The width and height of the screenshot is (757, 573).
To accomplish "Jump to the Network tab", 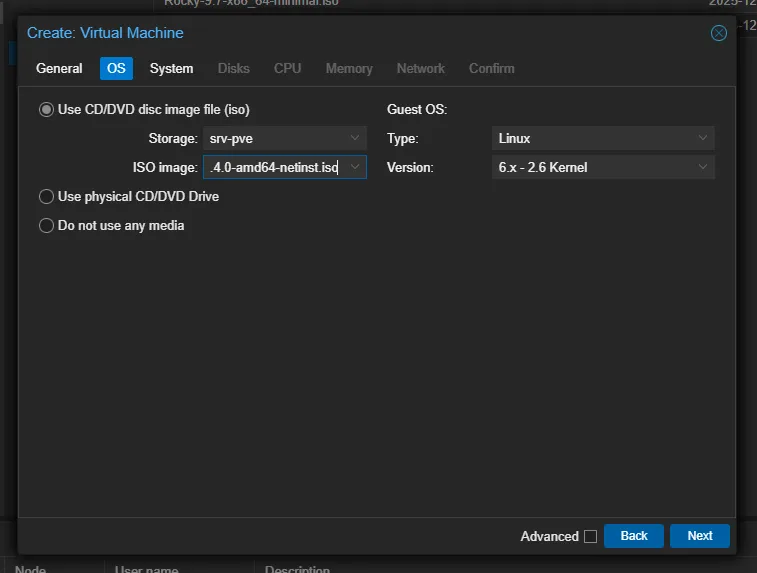I will pyautogui.click(x=420, y=68).
